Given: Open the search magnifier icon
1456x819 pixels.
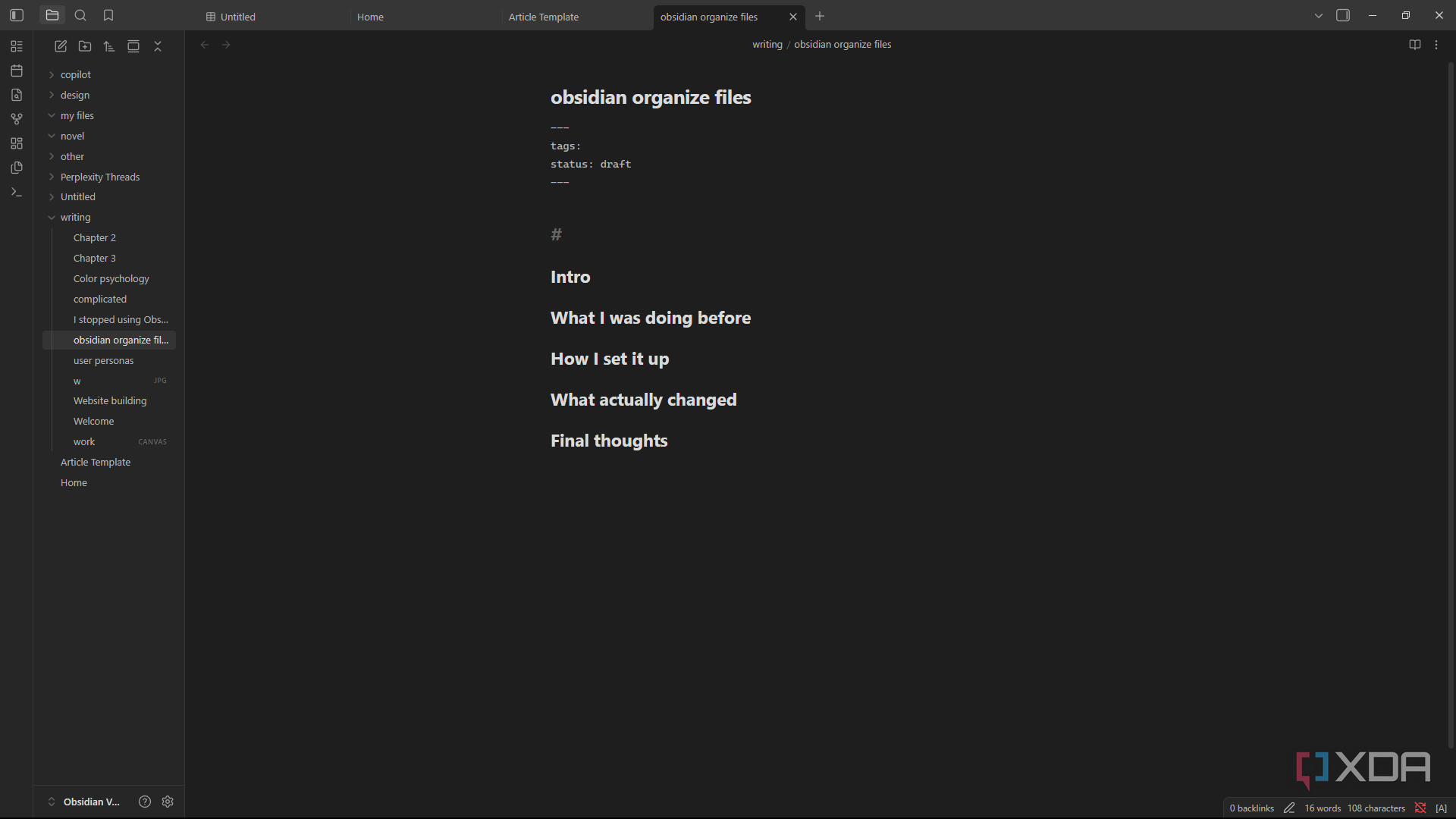Looking at the screenshot, I should [x=80, y=15].
